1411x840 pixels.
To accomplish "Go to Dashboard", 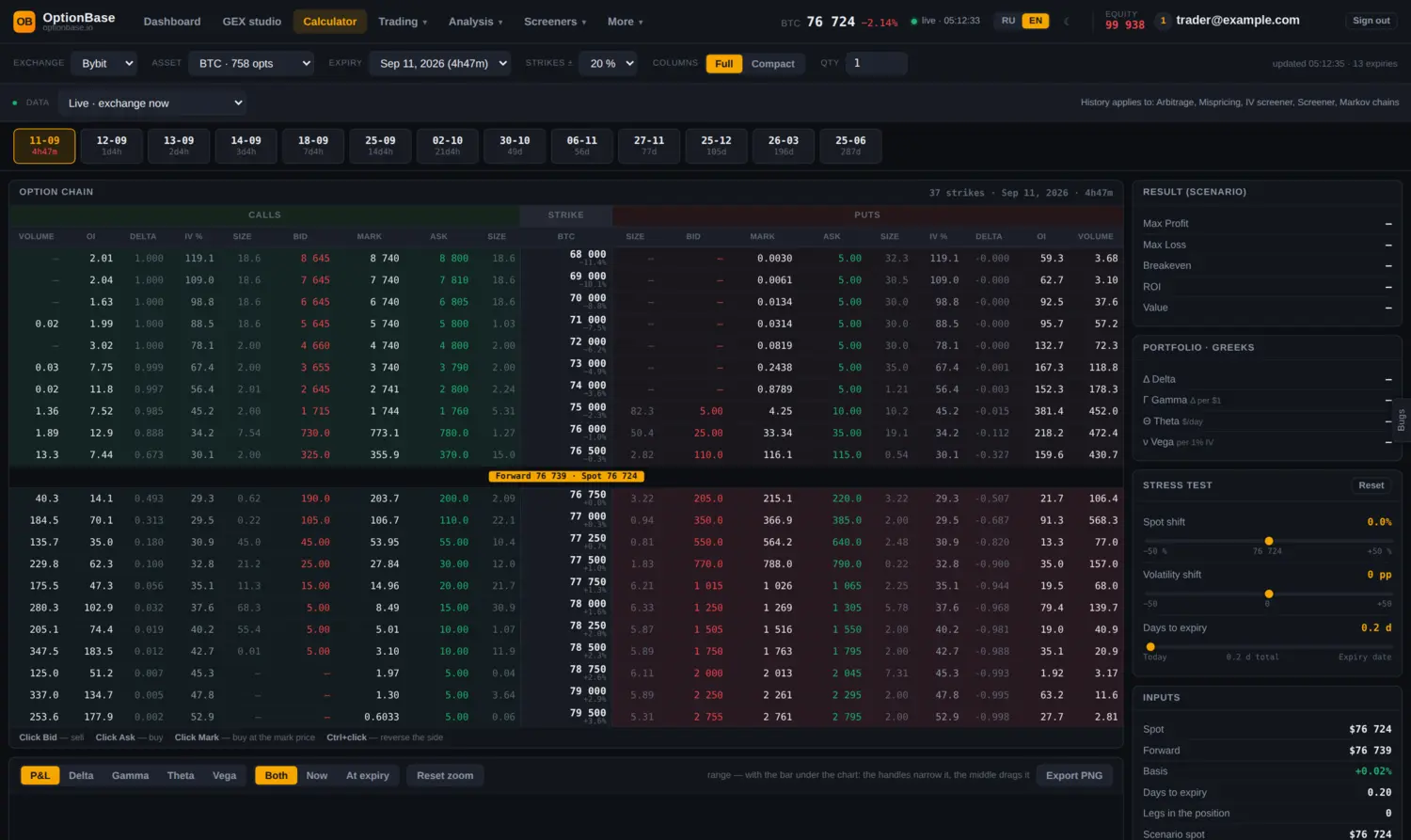I will (x=172, y=22).
